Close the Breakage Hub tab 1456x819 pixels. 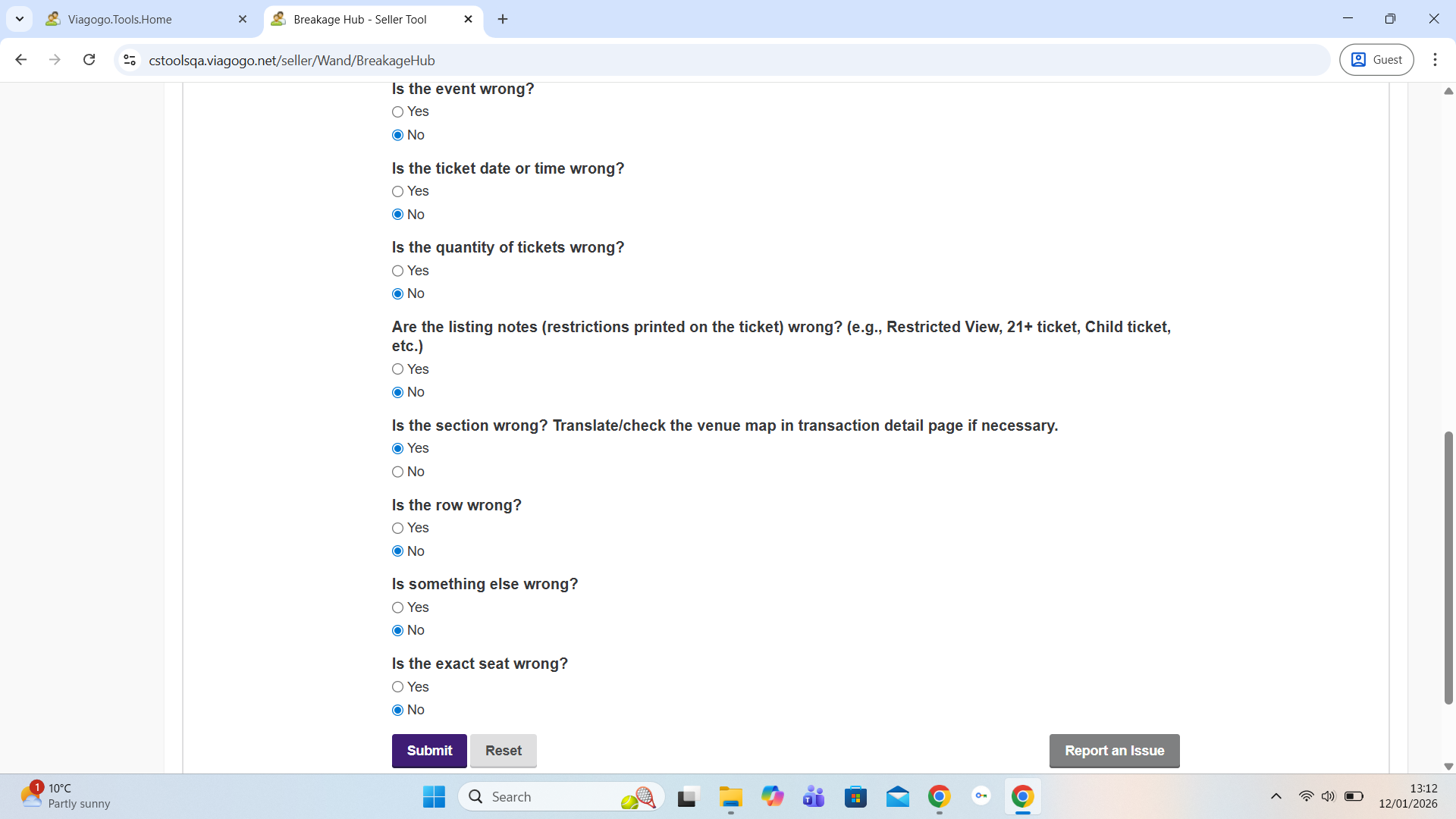[468, 19]
